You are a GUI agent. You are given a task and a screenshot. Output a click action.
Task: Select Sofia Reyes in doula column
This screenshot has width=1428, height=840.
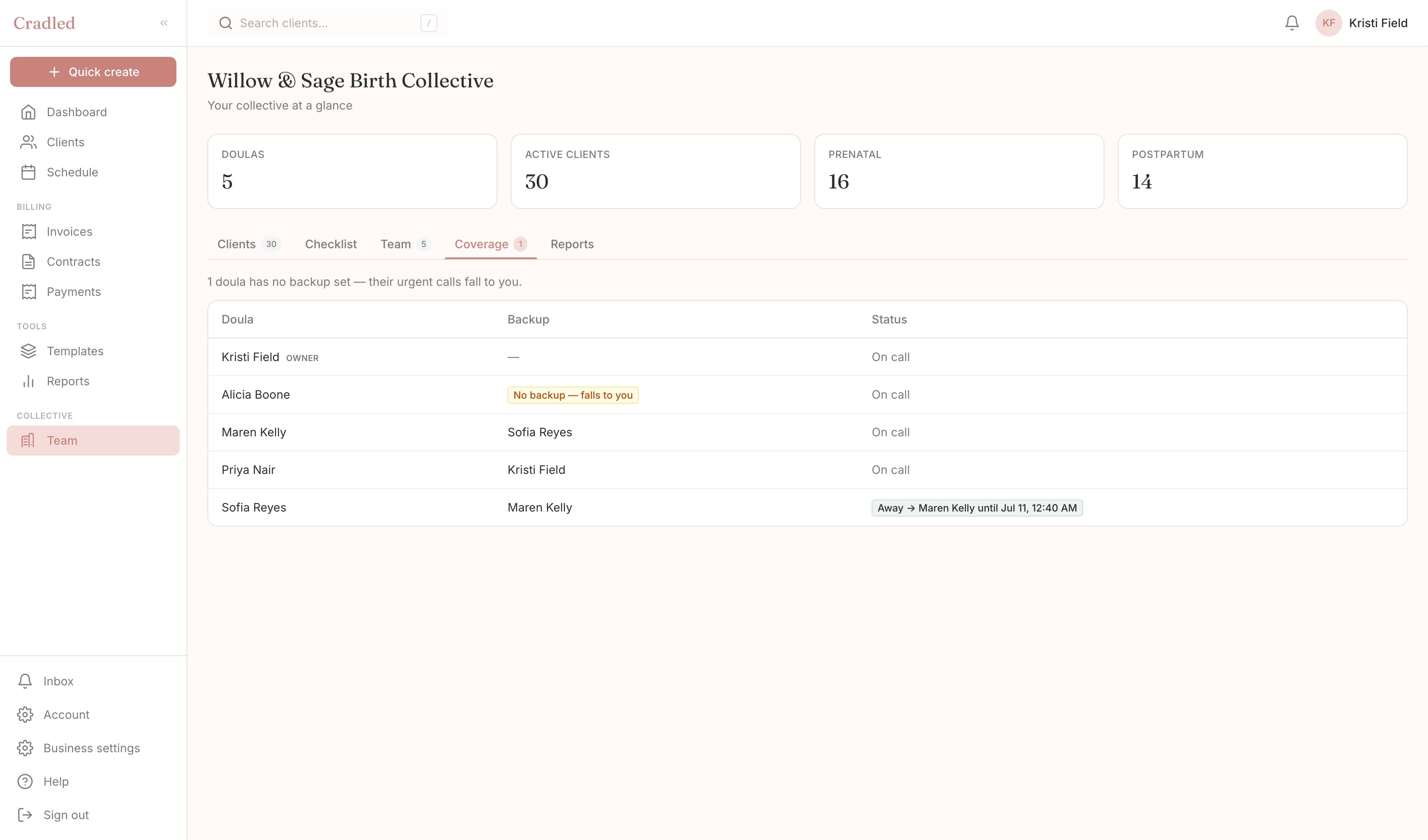pyautogui.click(x=254, y=507)
